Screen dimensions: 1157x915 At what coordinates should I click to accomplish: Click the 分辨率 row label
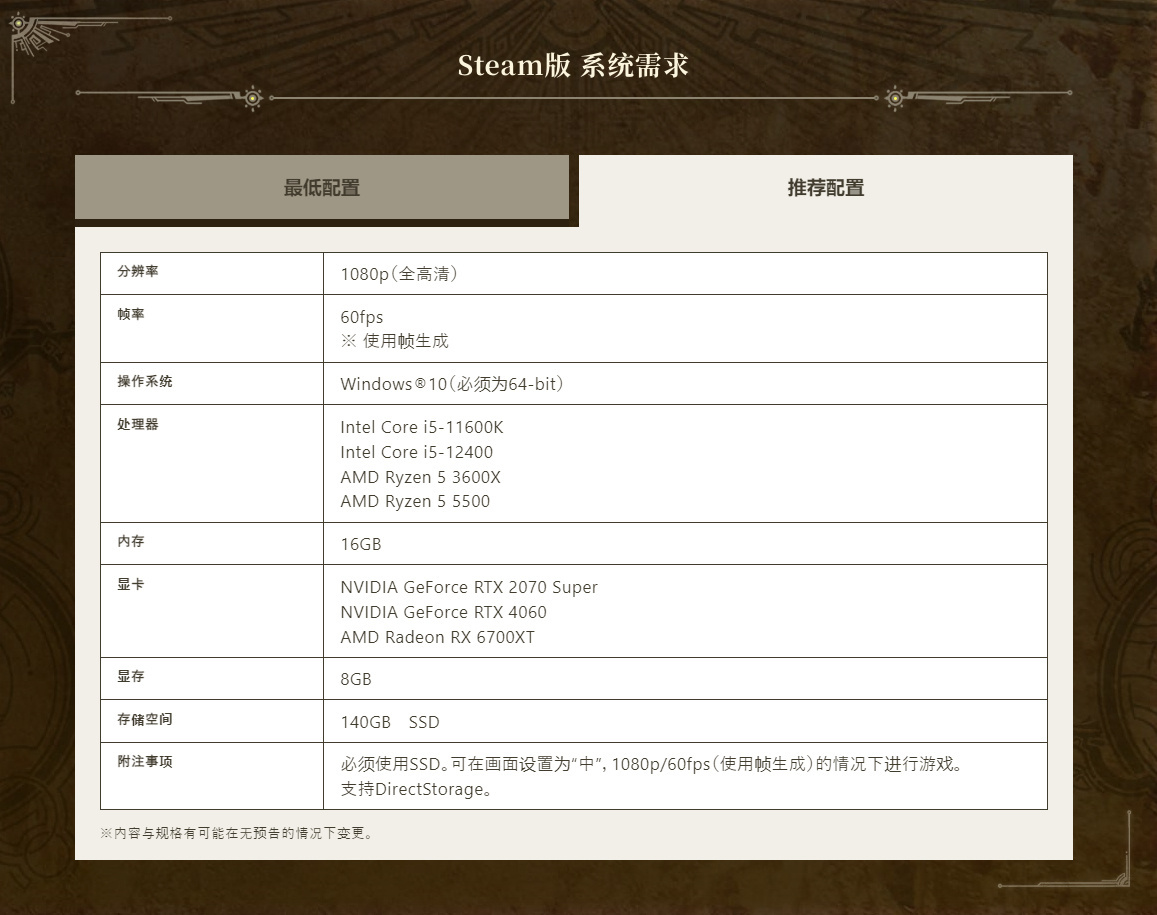tap(138, 271)
